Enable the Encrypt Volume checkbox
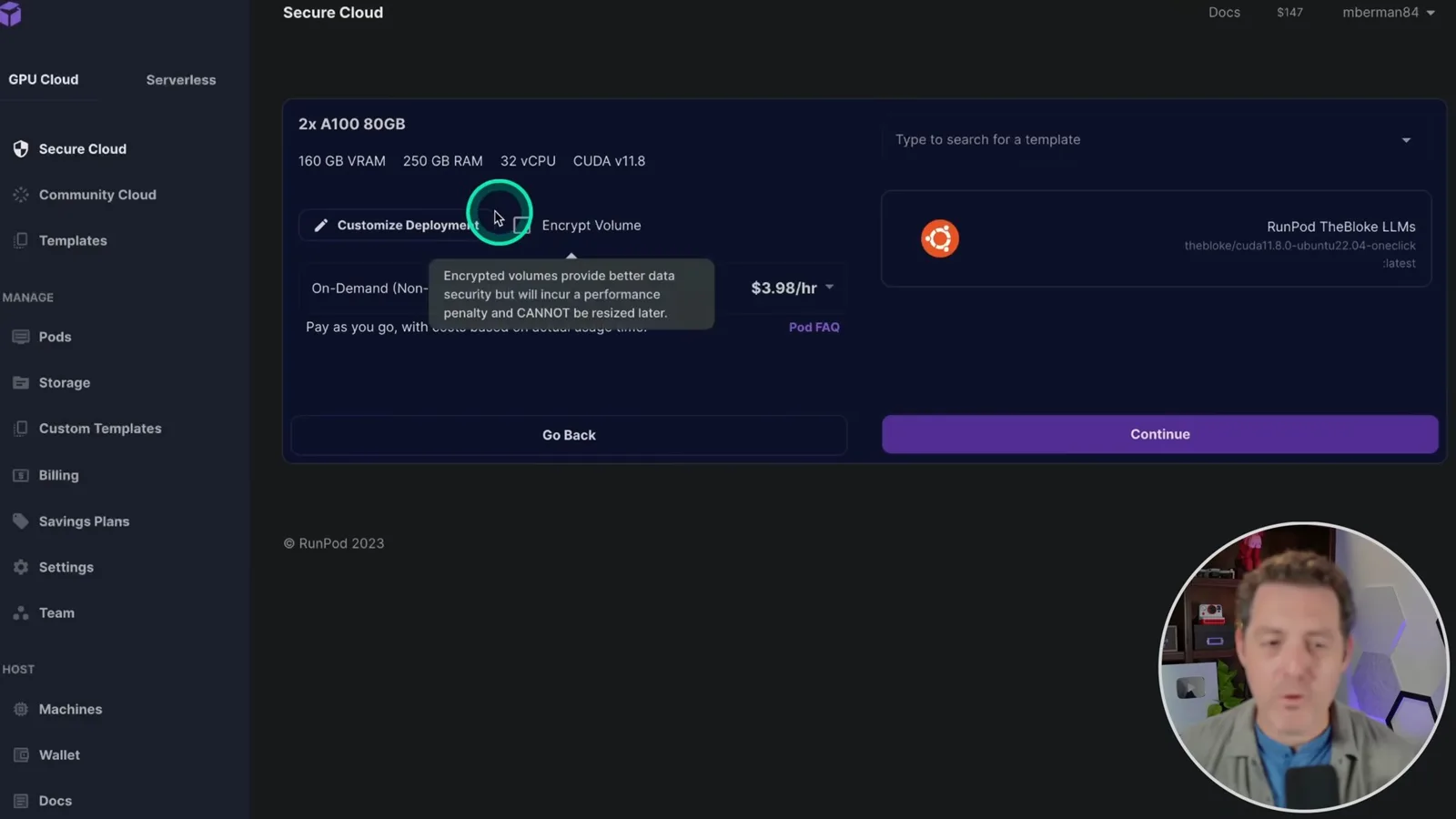Image resolution: width=1456 pixels, height=819 pixels. (521, 226)
